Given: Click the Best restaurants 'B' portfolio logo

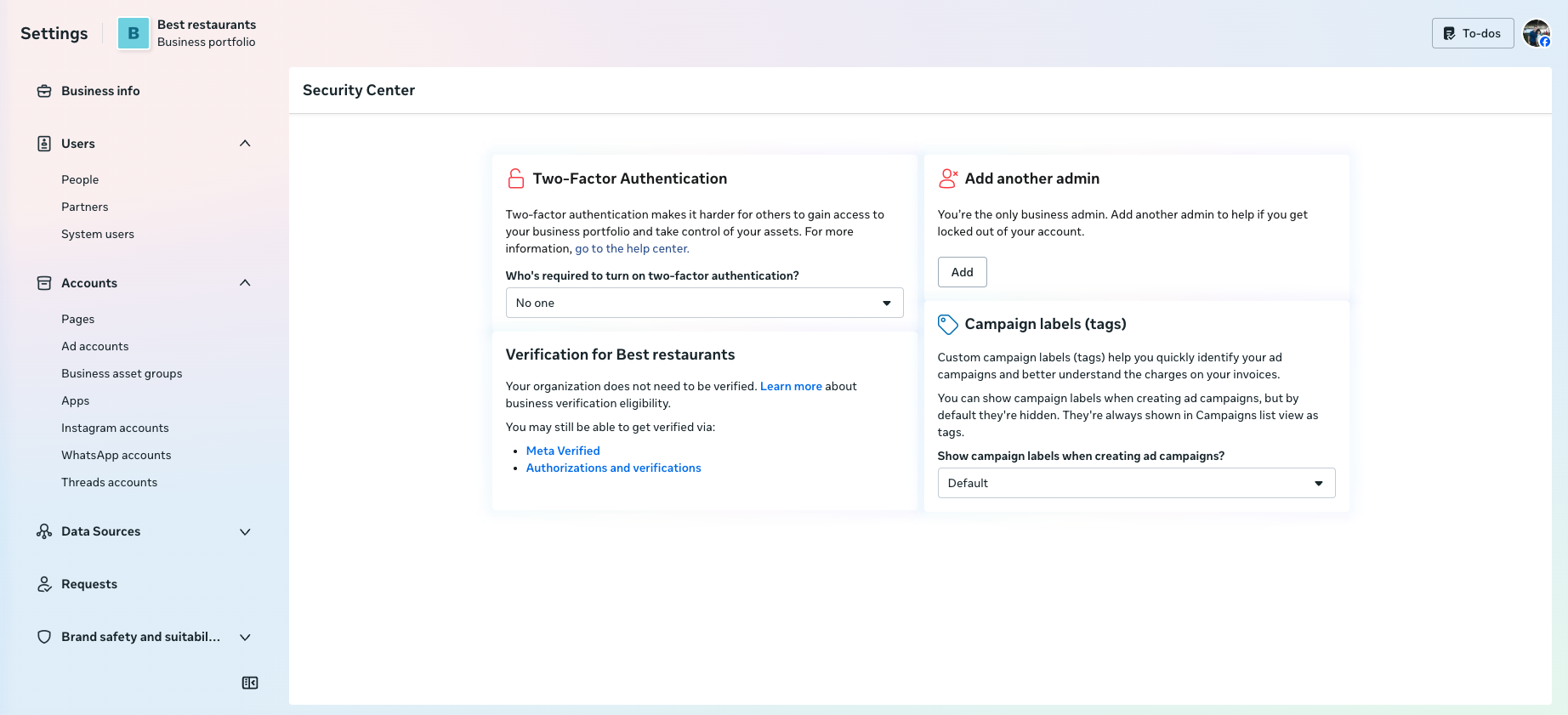Looking at the screenshot, I should pos(133,33).
